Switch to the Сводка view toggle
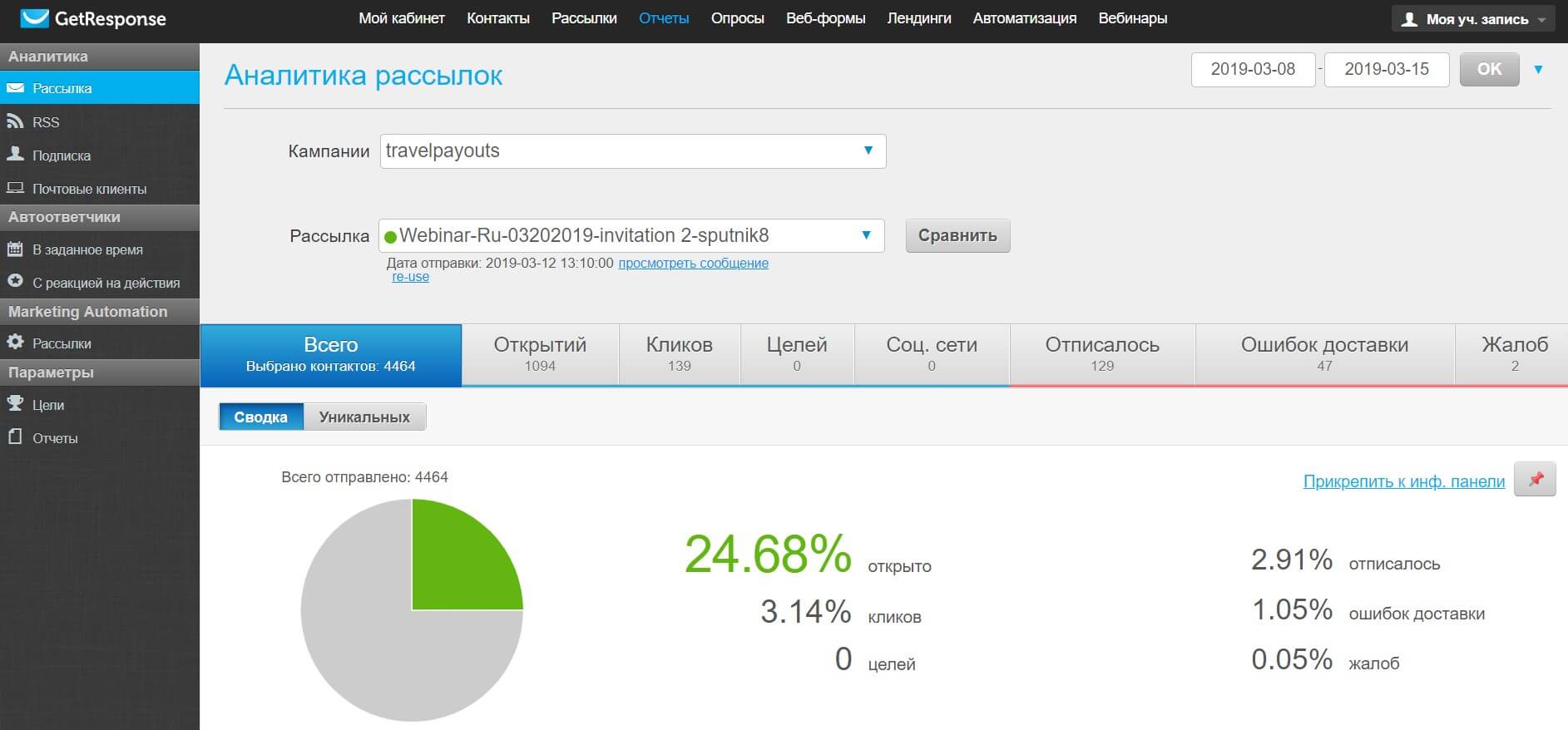The height and width of the screenshot is (730, 1568). (260, 417)
